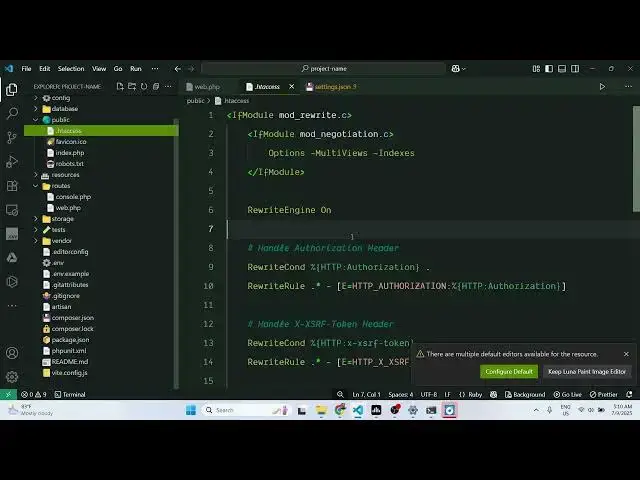Switch to the settings.json editor tab
640x480 pixels.
pos(331,87)
